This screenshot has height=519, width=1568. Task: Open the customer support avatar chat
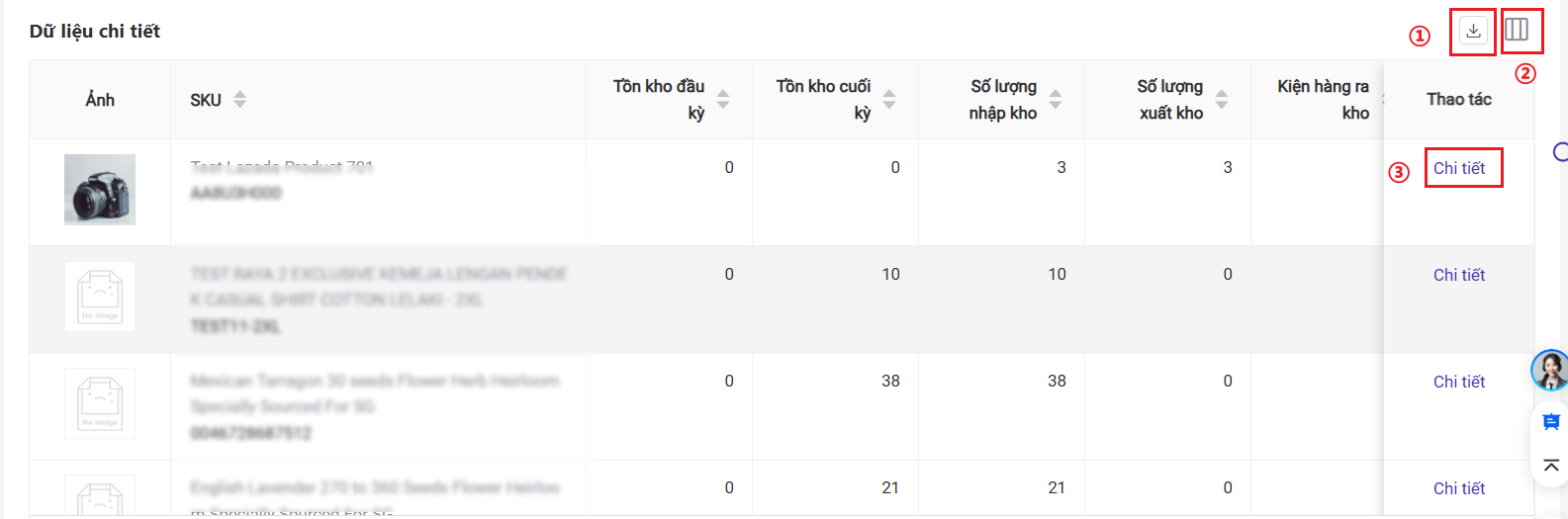[1550, 371]
